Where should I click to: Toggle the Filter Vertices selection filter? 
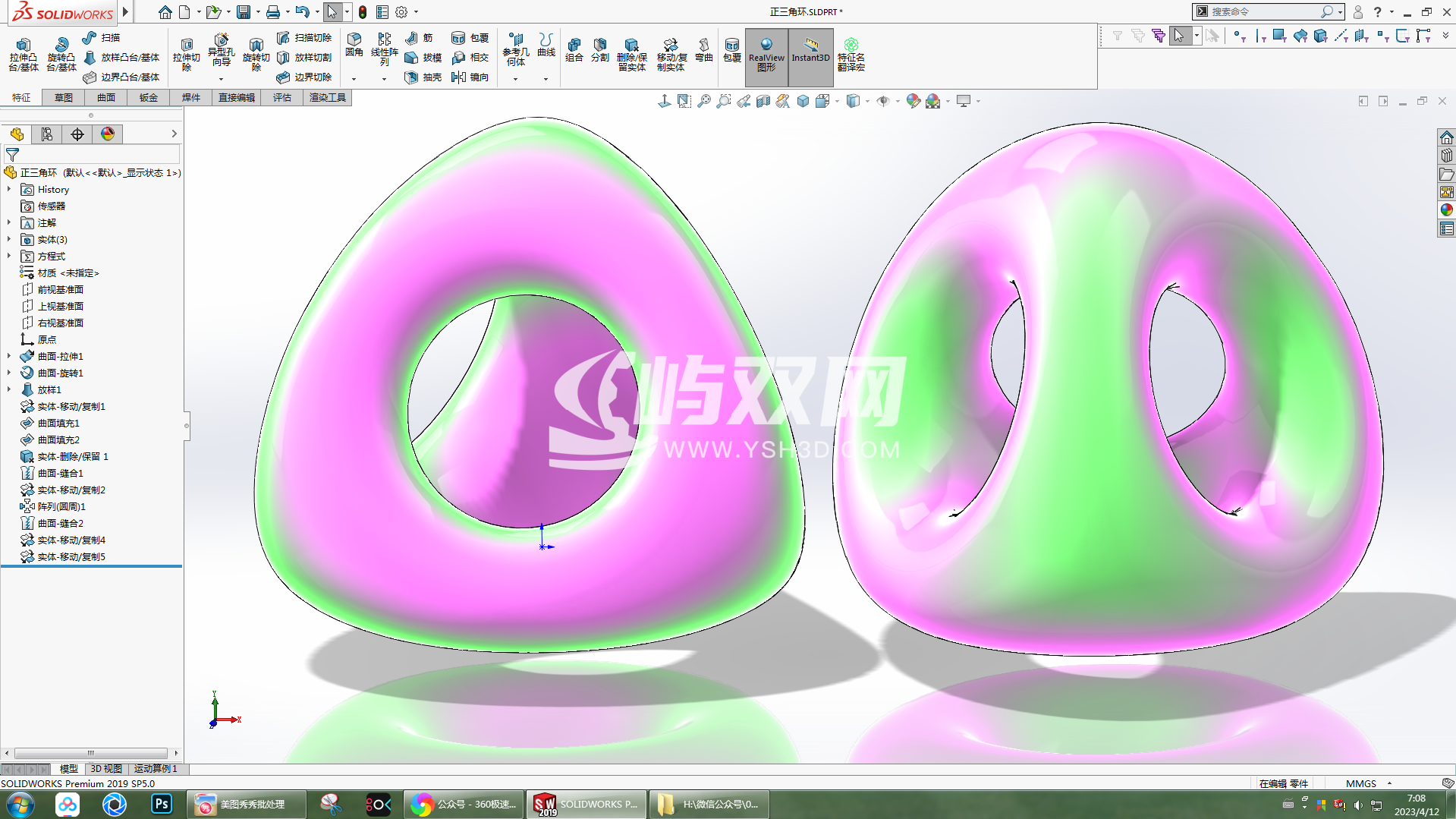1239,36
